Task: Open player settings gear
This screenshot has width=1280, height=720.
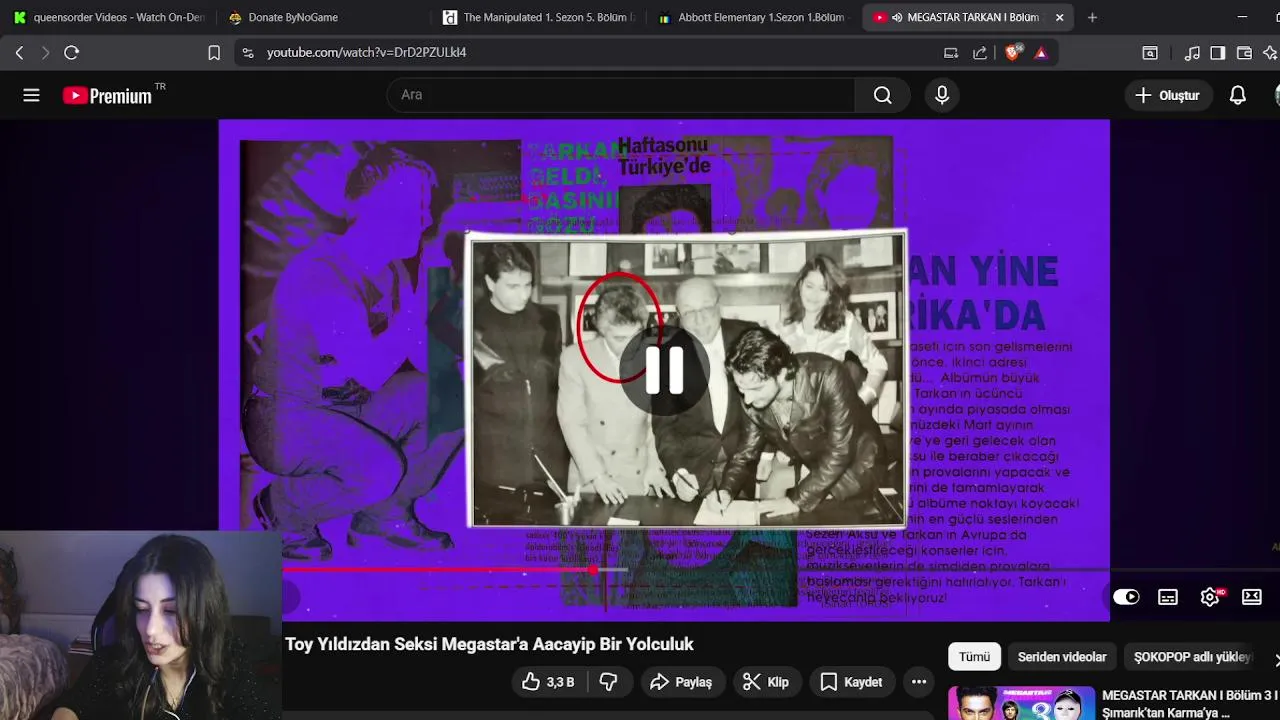Action: point(1210,597)
